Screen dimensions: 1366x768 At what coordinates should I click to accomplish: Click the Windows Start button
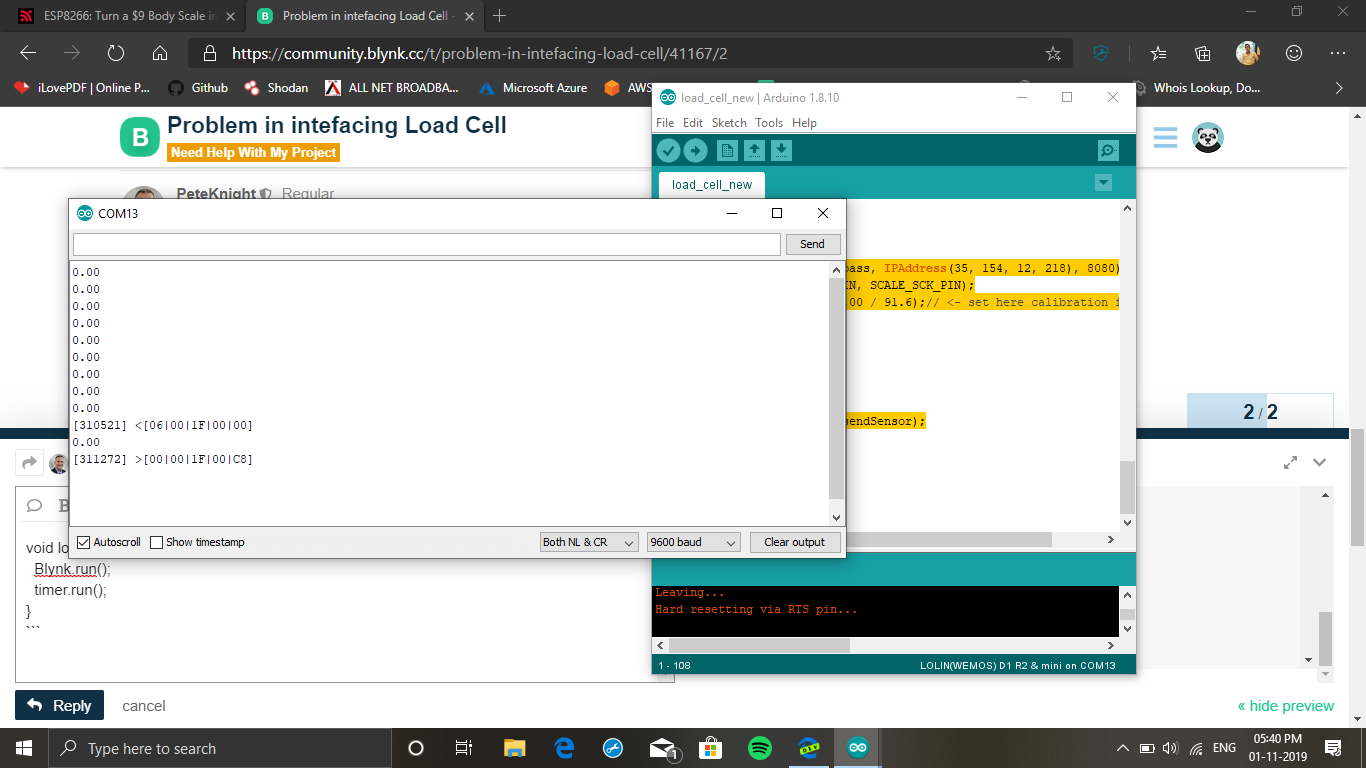24,748
